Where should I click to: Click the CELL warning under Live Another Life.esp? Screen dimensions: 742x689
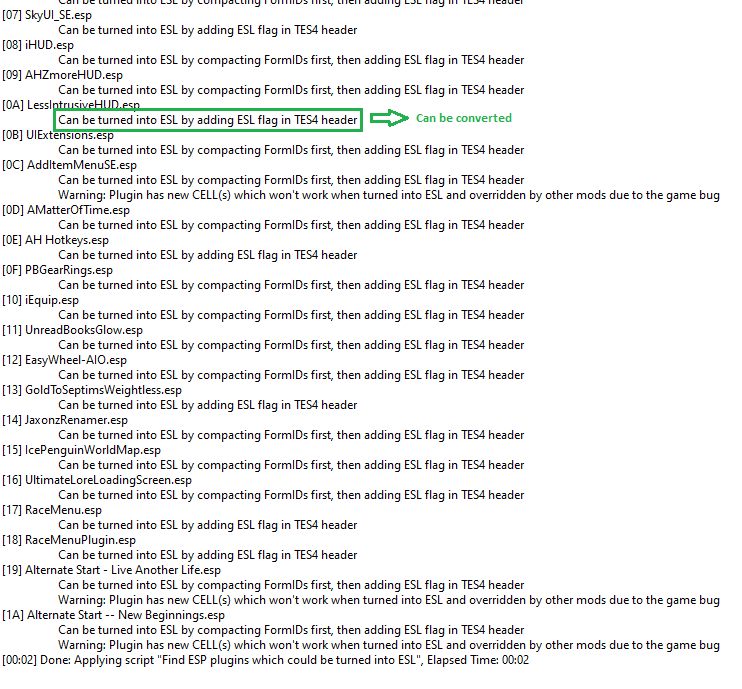click(389, 600)
